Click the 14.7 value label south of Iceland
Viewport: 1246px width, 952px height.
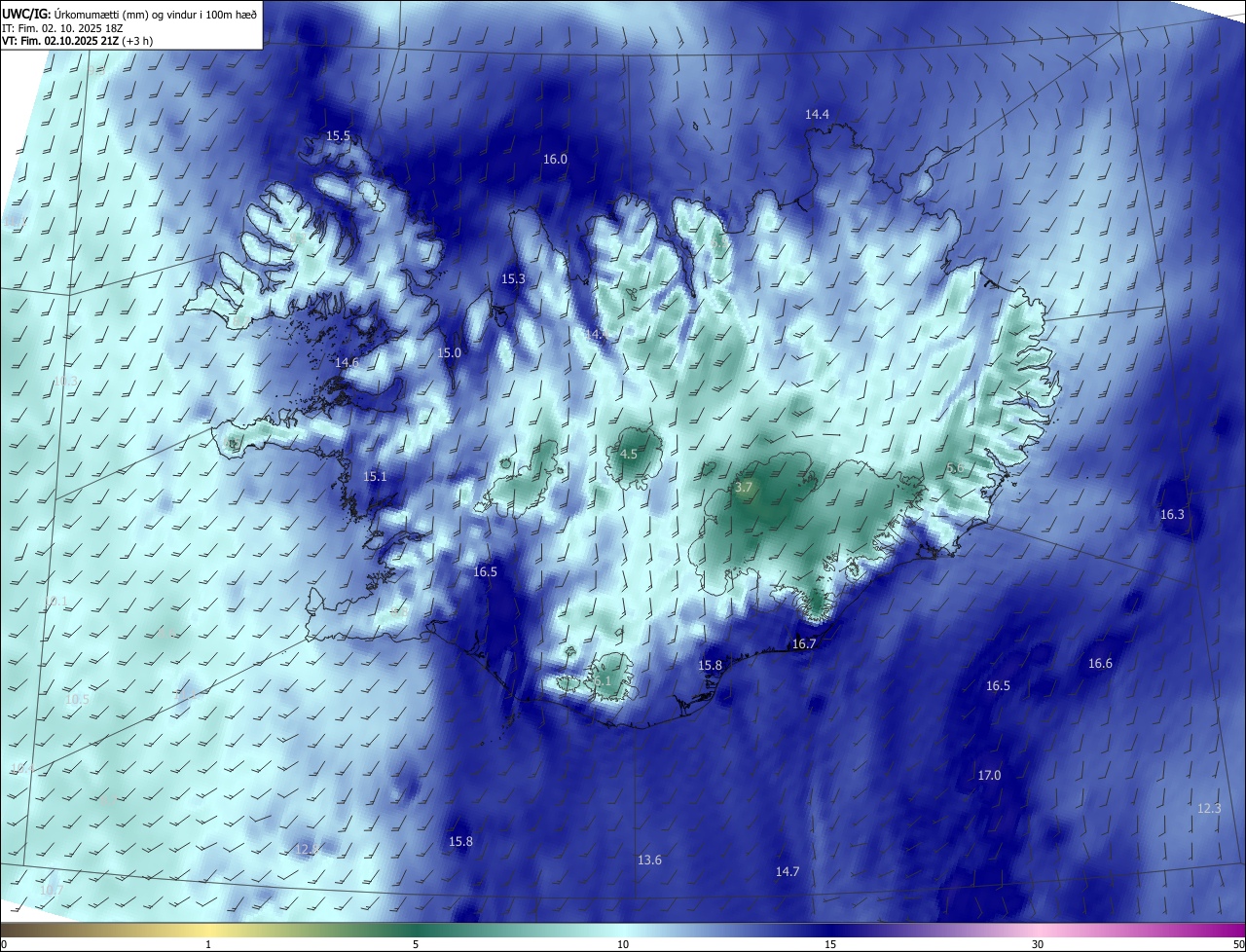788,872
